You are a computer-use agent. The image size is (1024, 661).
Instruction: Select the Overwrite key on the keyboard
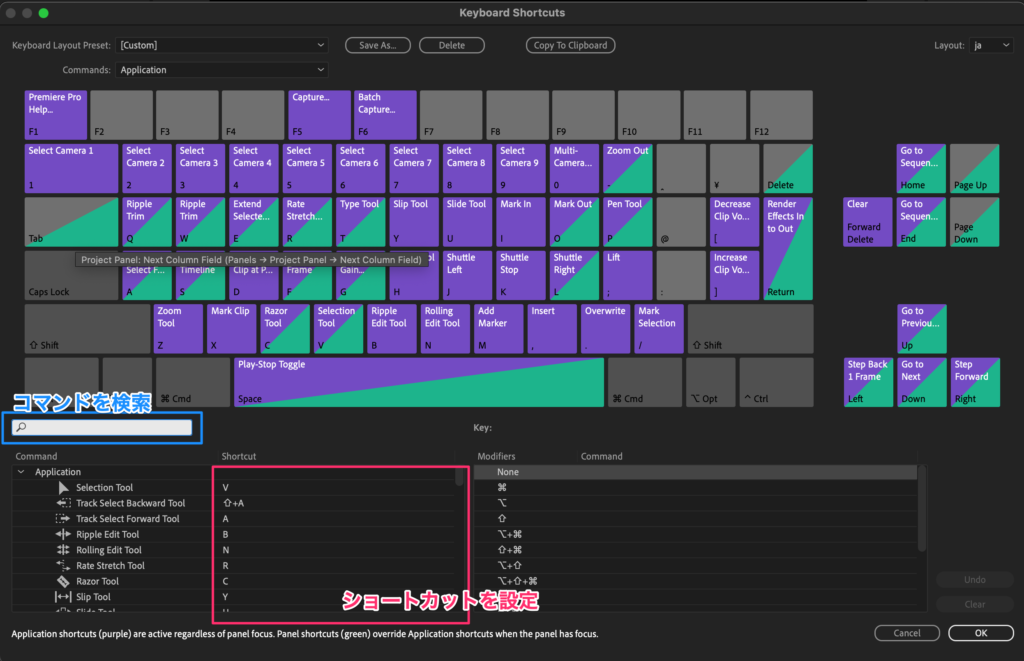[x=606, y=329]
